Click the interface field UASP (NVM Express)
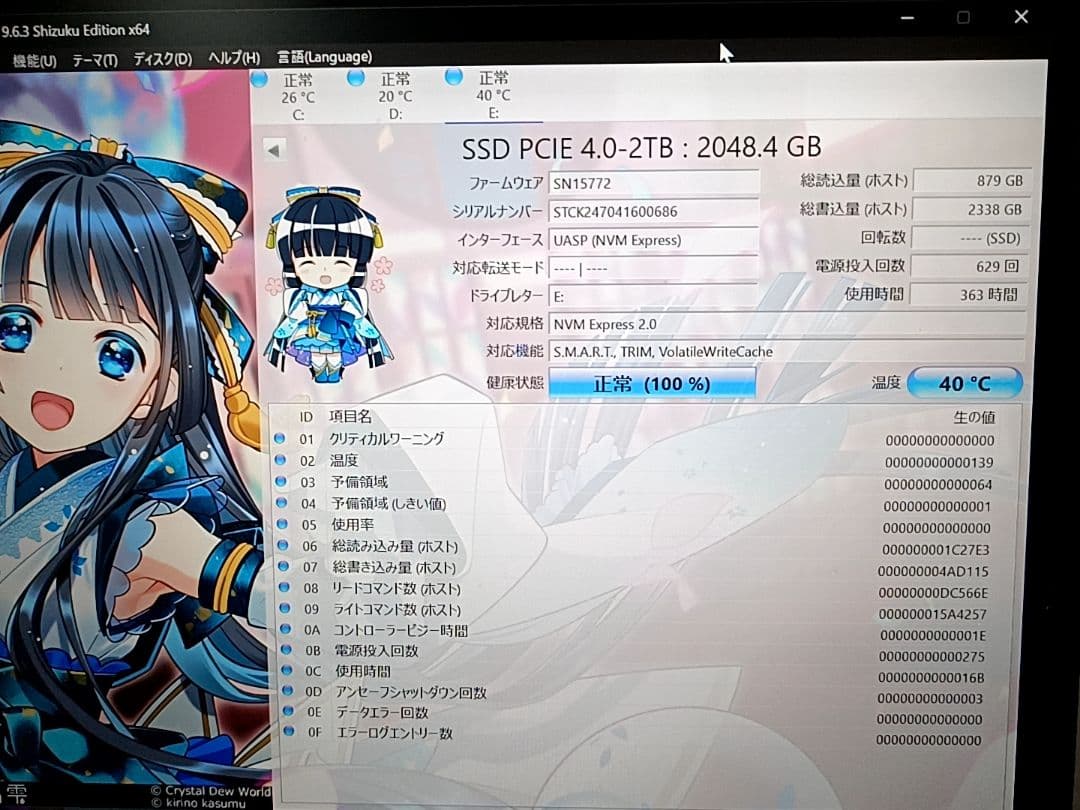 [x=654, y=240]
